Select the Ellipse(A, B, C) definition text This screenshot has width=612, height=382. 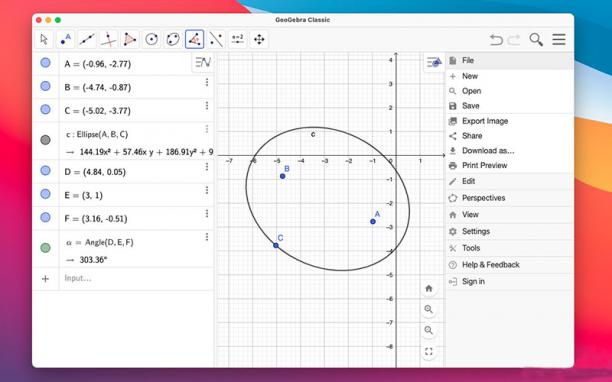[x=102, y=134]
